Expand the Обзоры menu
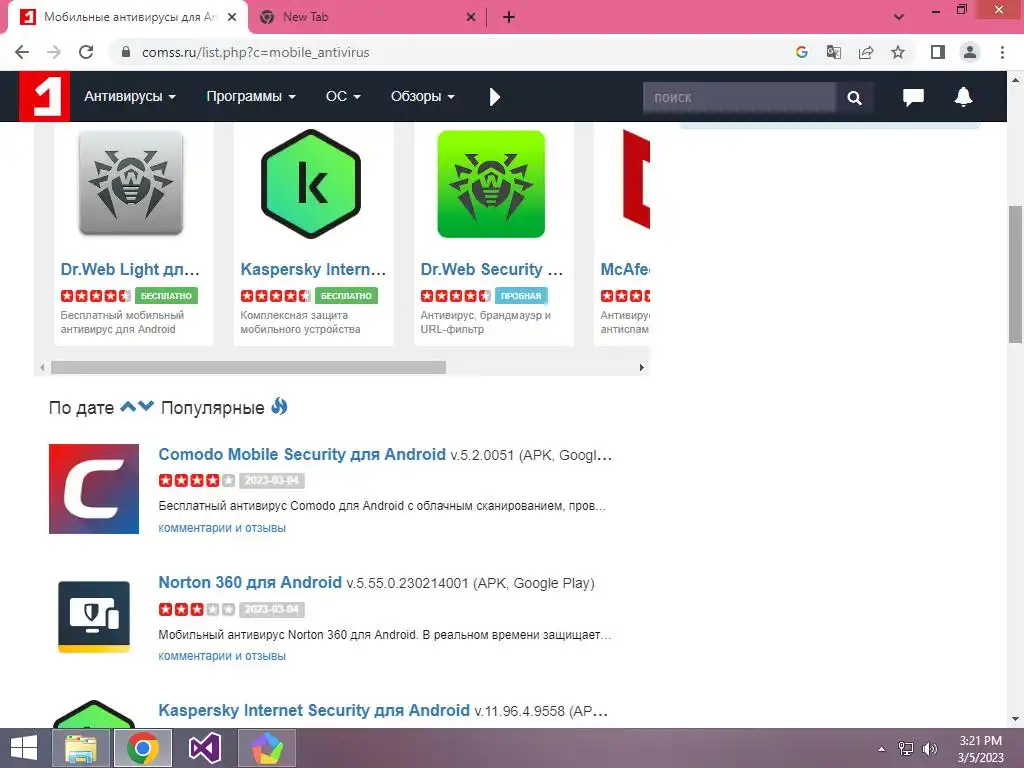This screenshot has width=1024, height=768. 423,97
